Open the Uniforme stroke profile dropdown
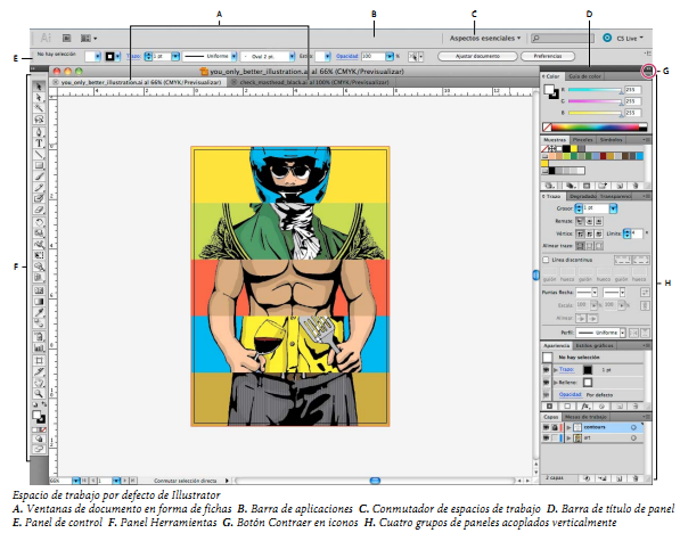Screen dimensions: 680x541 tap(234, 56)
